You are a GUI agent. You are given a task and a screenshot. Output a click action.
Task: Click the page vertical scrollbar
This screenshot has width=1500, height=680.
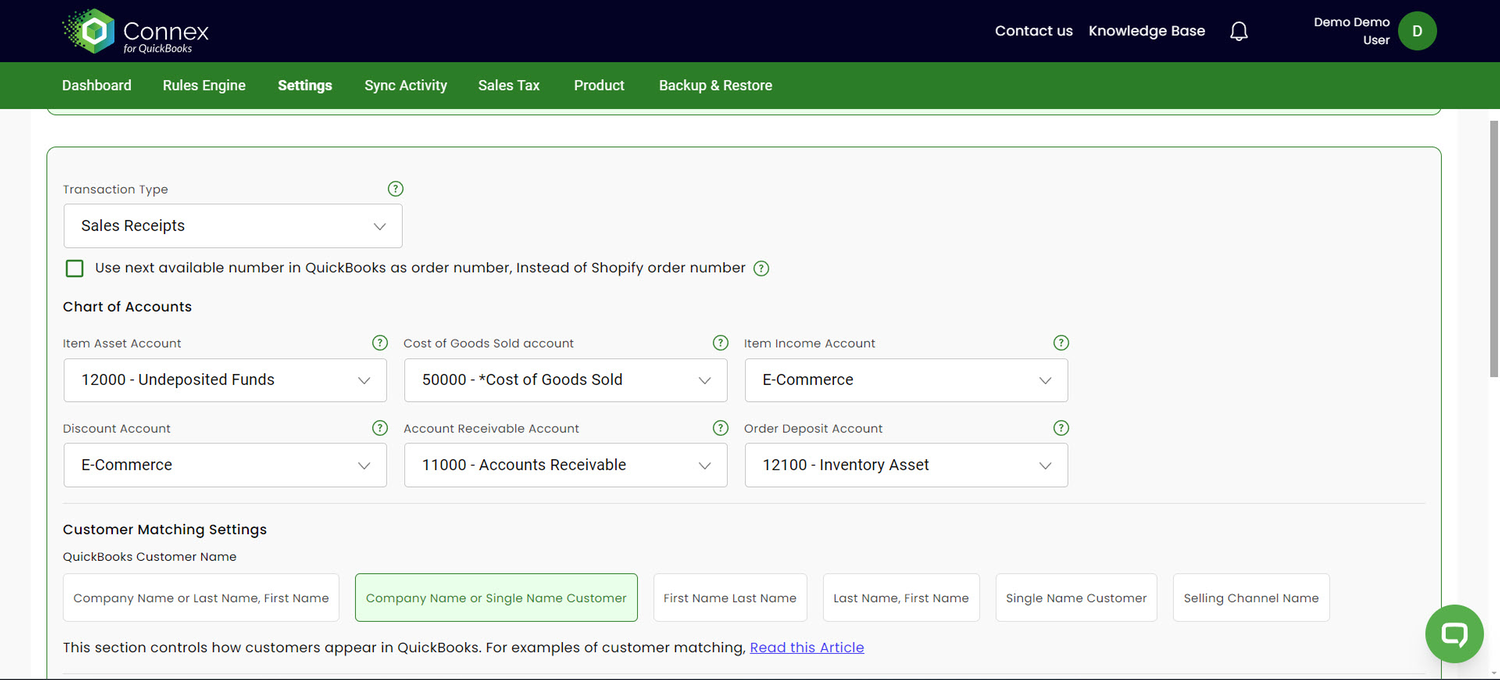click(1494, 250)
